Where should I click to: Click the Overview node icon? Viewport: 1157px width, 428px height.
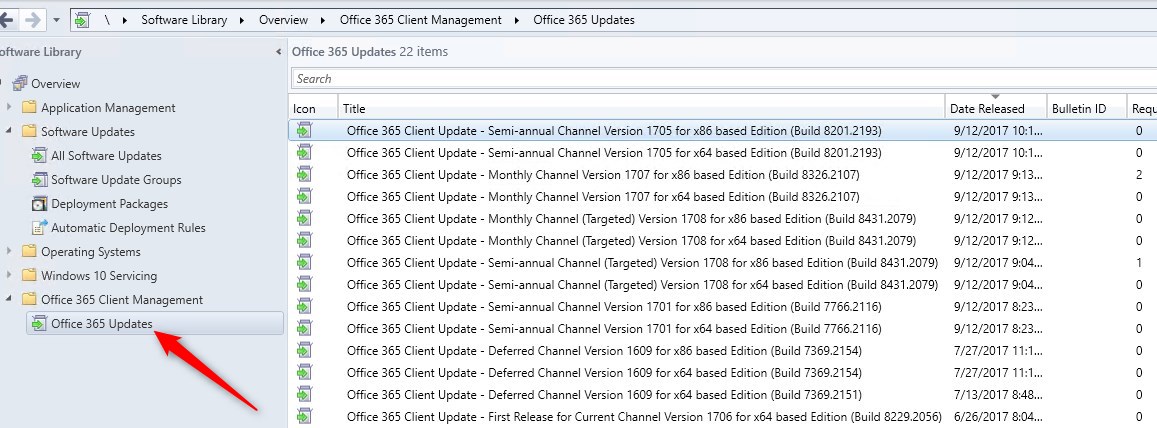(20, 83)
